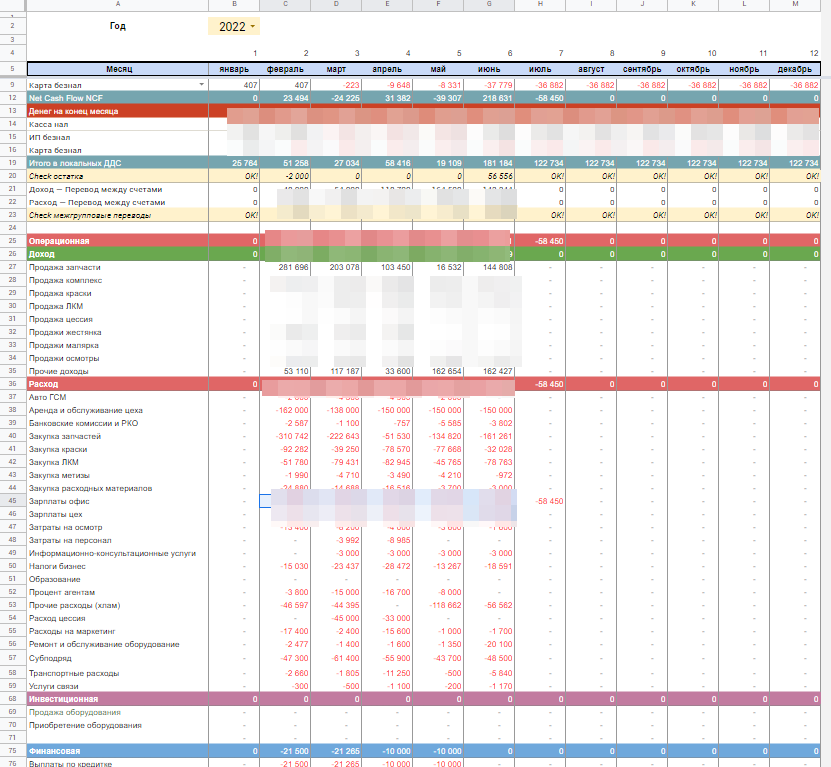Select Налоги бизнес апрель value -28 472

click(387, 566)
